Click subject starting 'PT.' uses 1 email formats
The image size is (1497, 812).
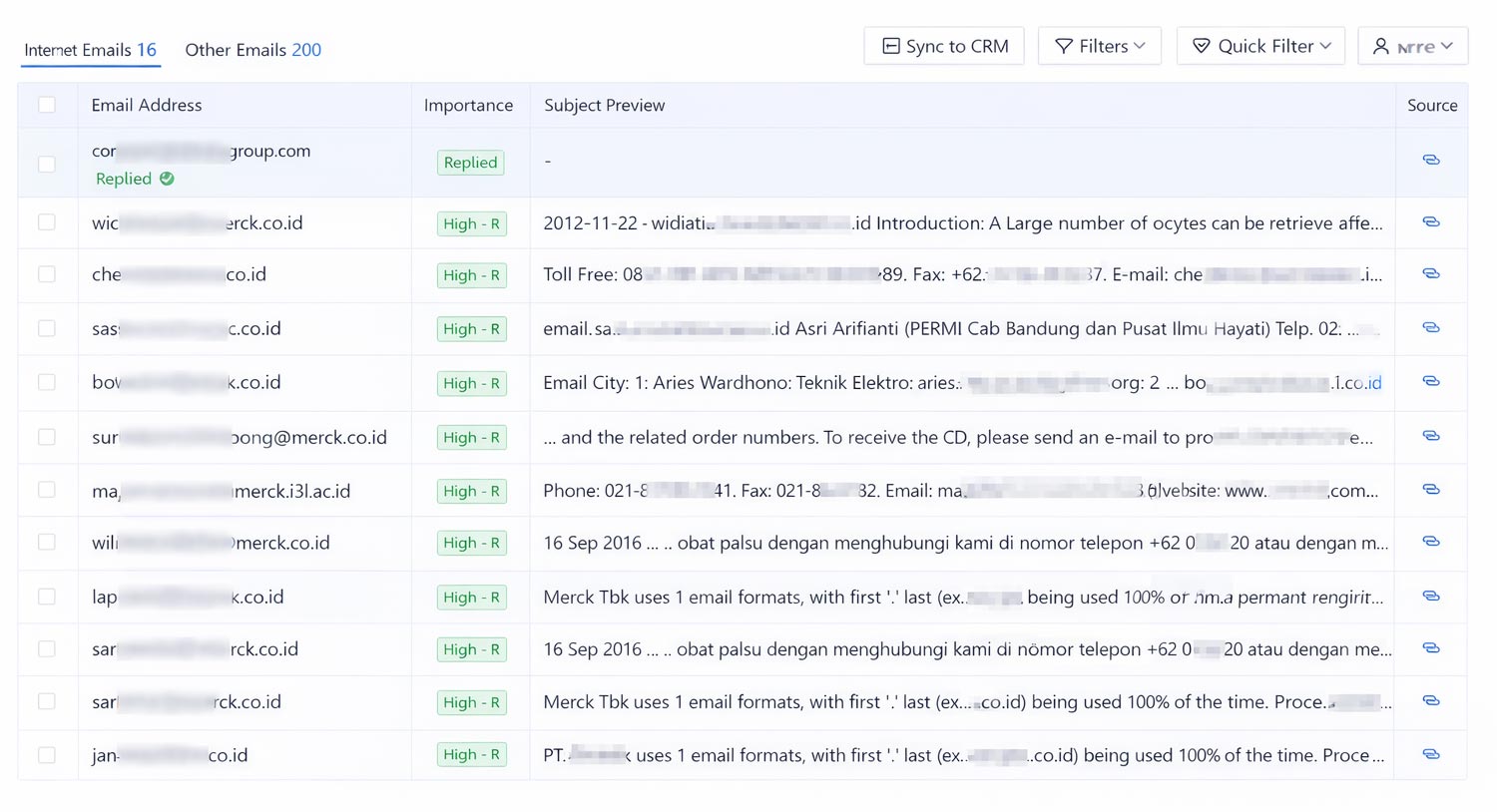coord(964,755)
